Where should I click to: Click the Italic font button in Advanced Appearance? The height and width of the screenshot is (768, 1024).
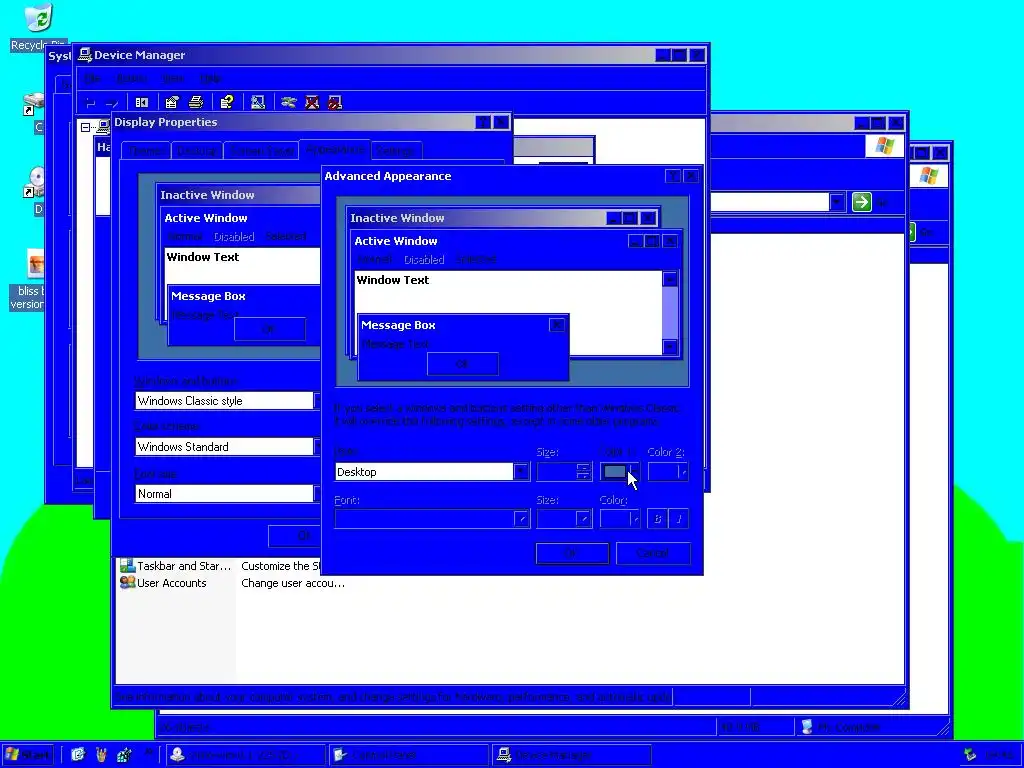(x=679, y=519)
